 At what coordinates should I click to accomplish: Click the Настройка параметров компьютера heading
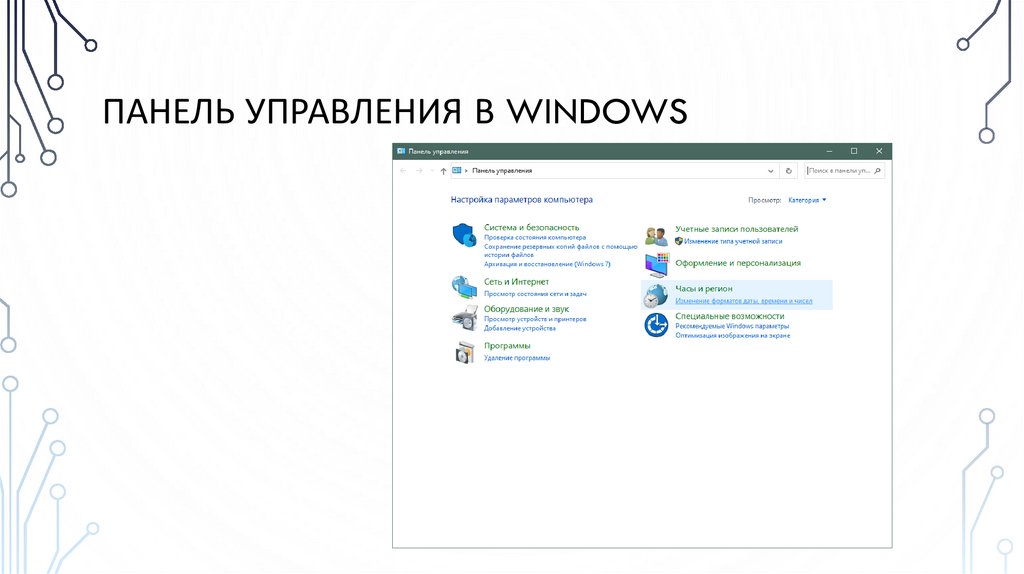522,200
